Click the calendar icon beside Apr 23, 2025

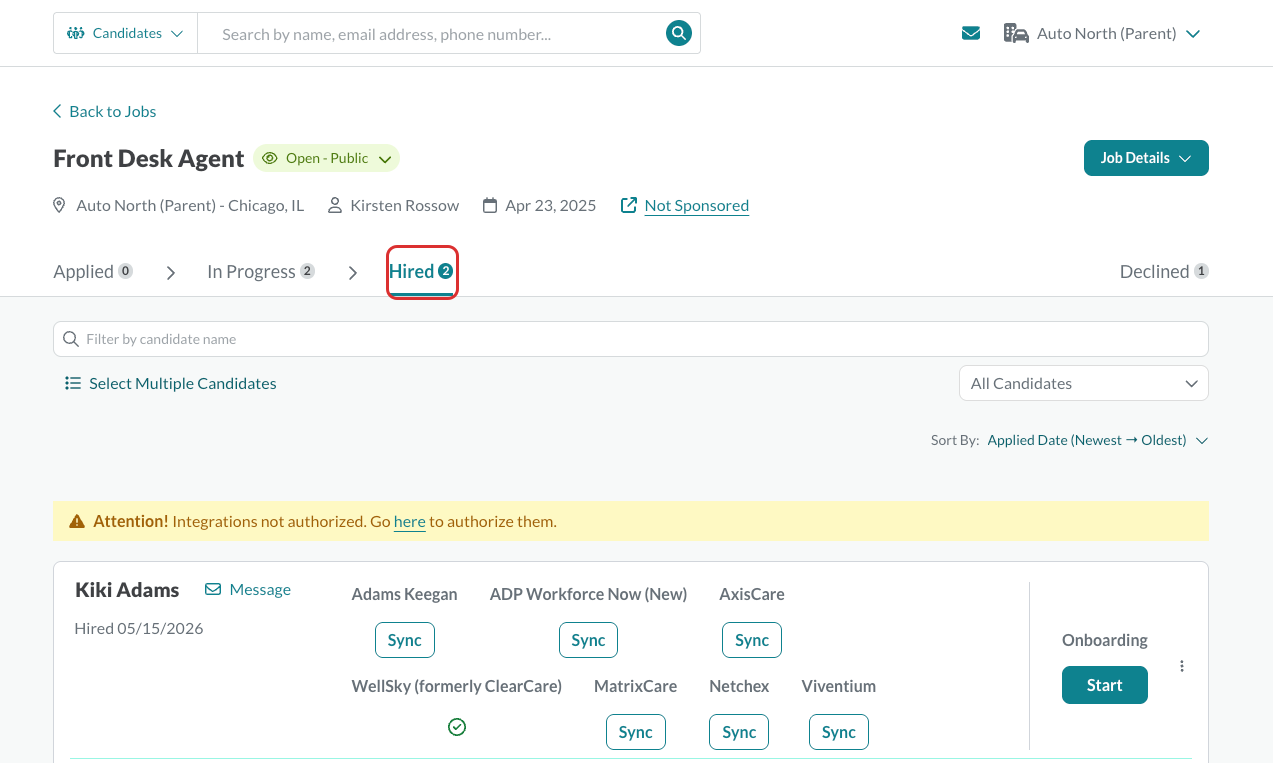click(490, 205)
